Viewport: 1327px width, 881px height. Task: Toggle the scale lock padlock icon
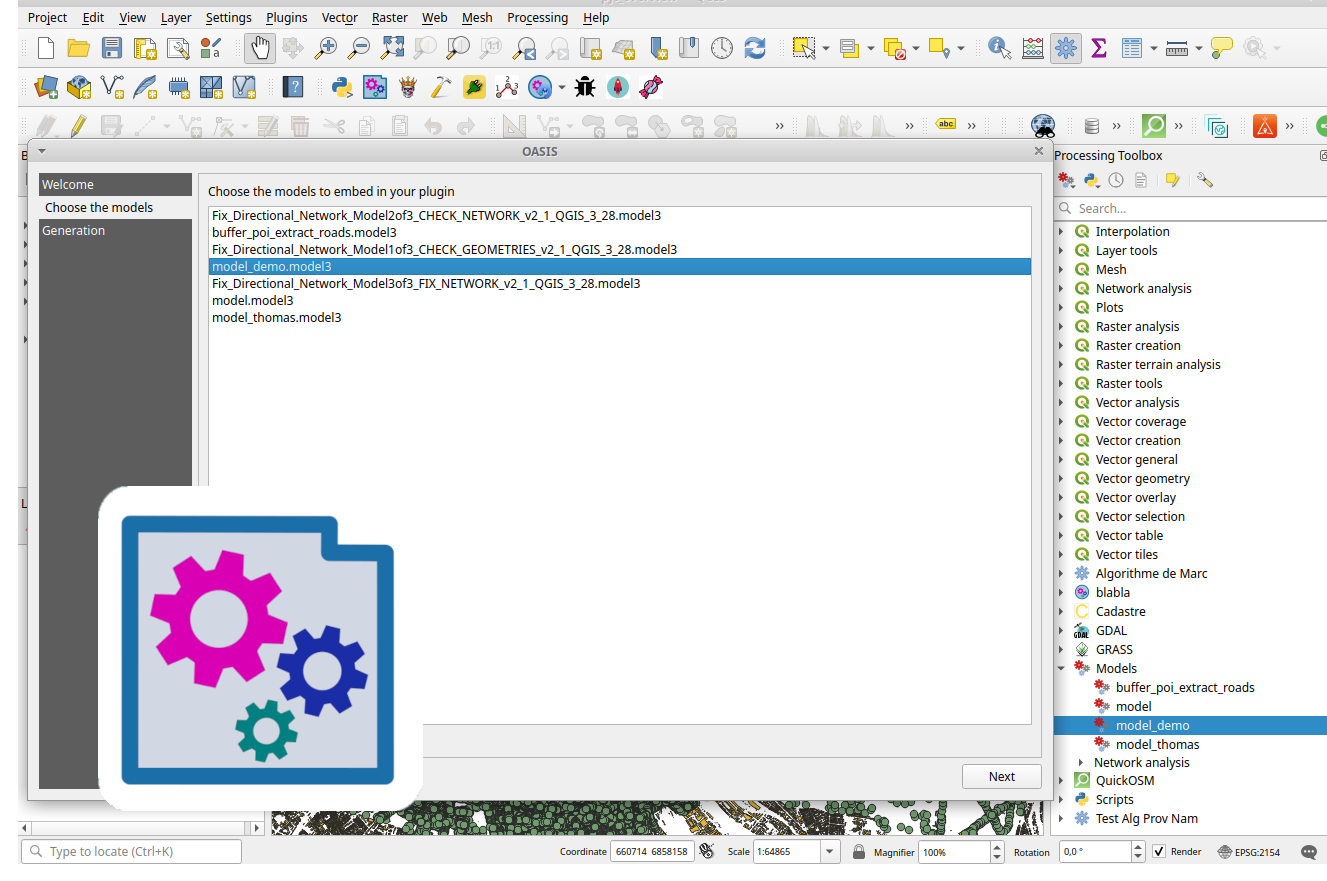pos(858,851)
